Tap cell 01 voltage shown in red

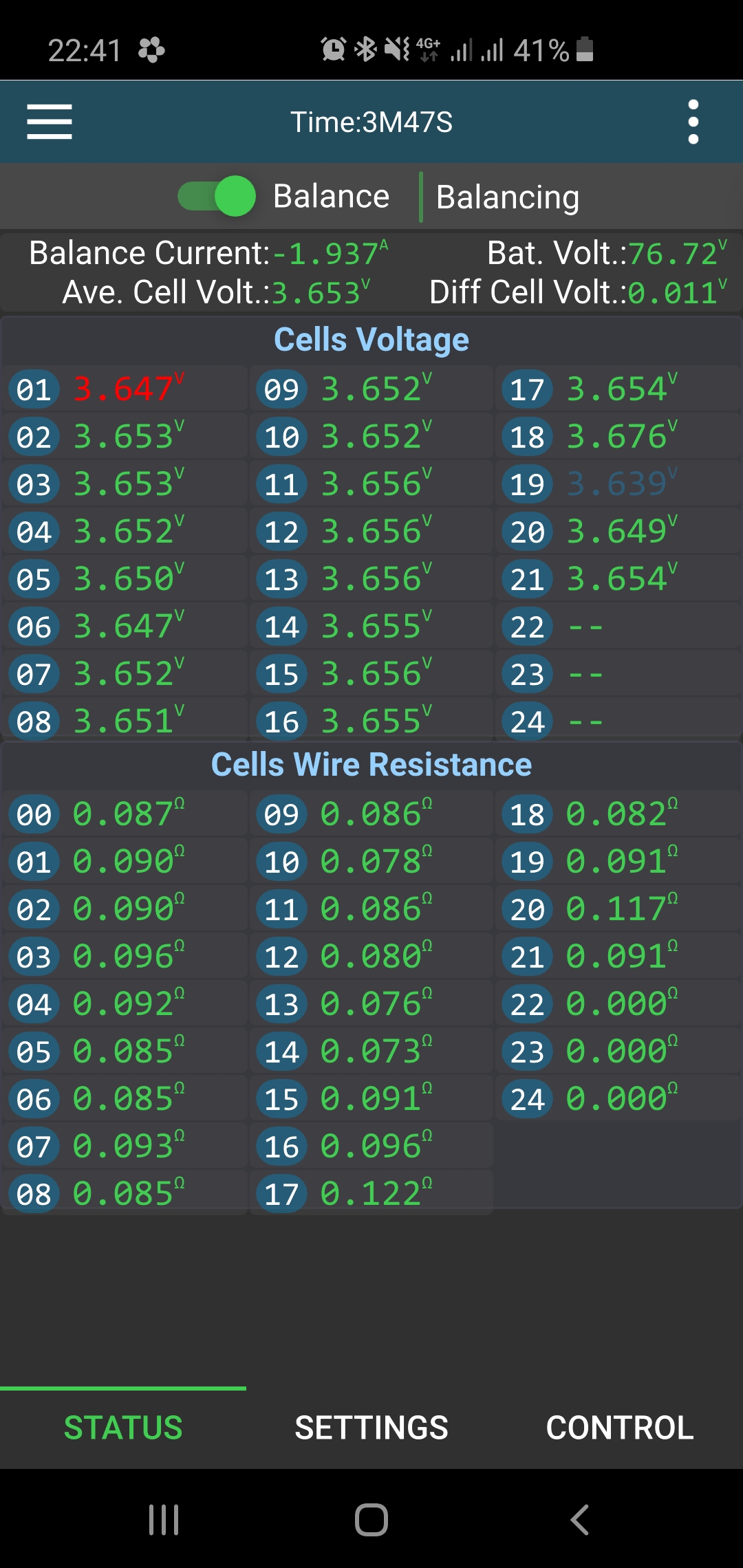point(124,389)
